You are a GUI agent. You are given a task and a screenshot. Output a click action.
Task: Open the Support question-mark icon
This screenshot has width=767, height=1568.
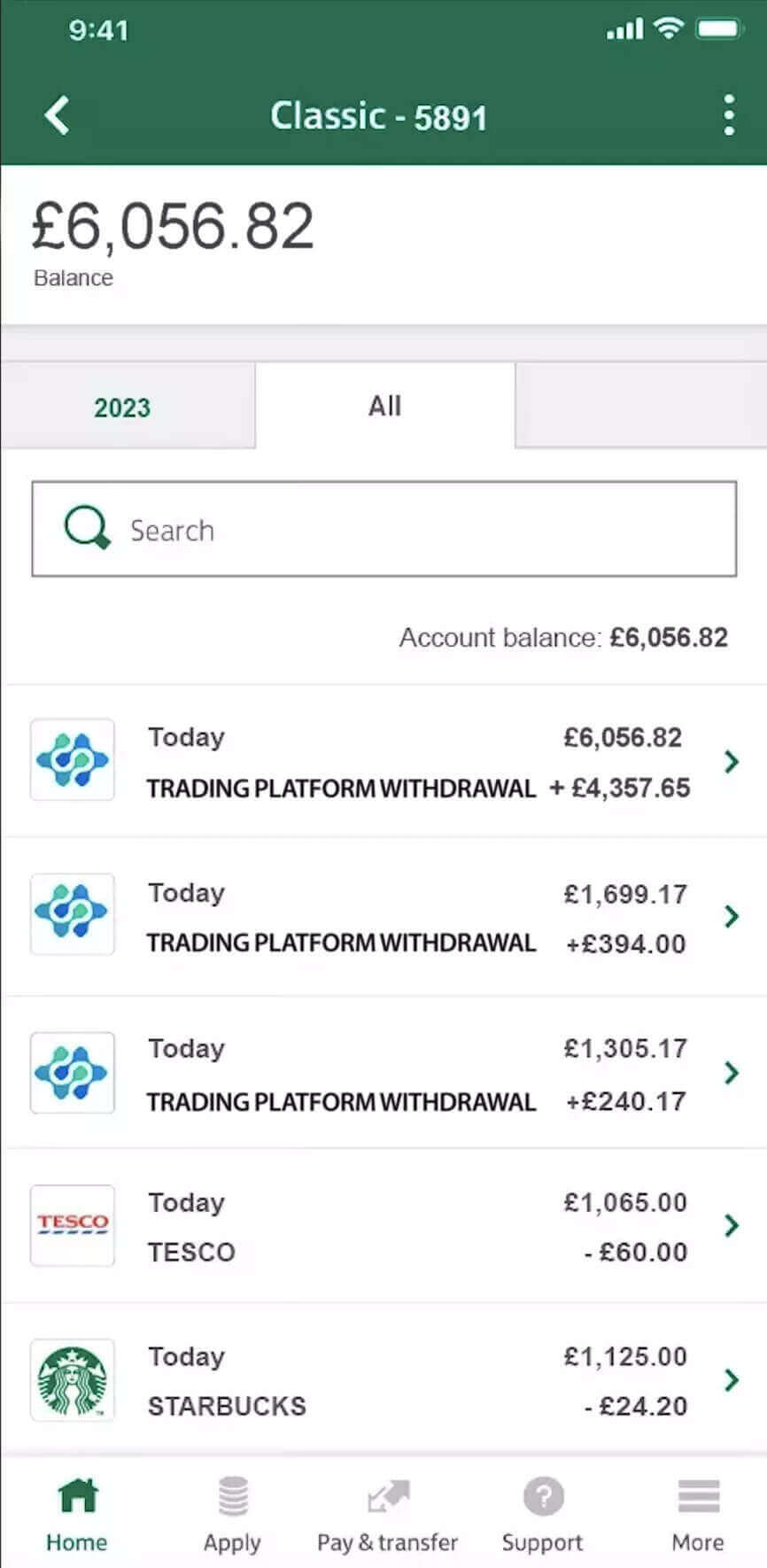click(543, 1497)
